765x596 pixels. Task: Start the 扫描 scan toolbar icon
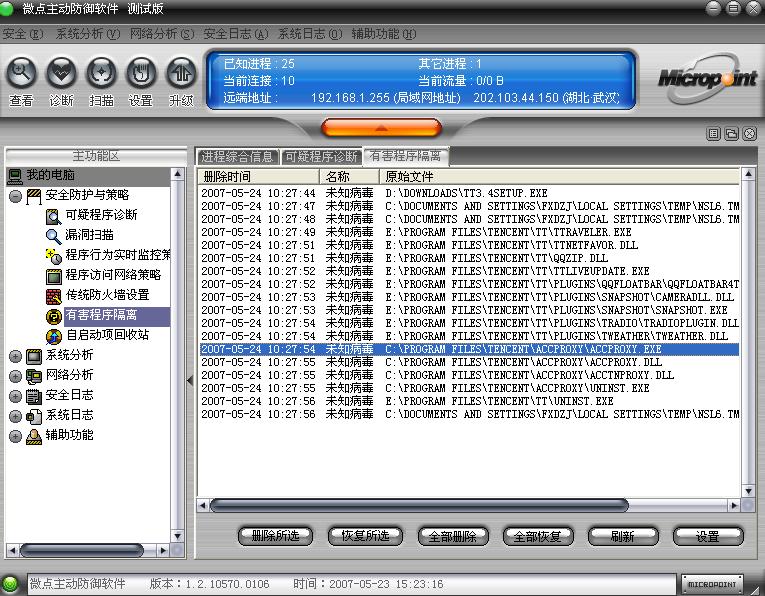(x=101, y=73)
